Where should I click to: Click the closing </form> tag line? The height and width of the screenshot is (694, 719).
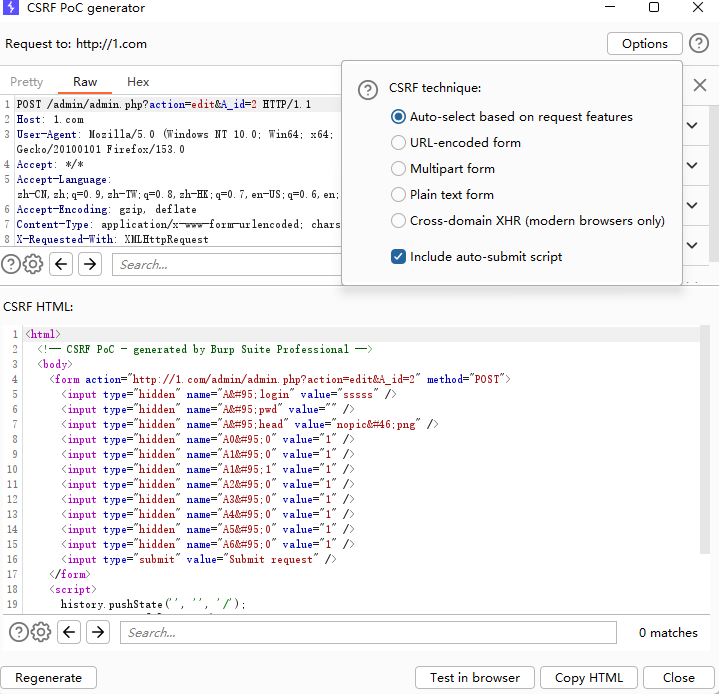click(70, 574)
